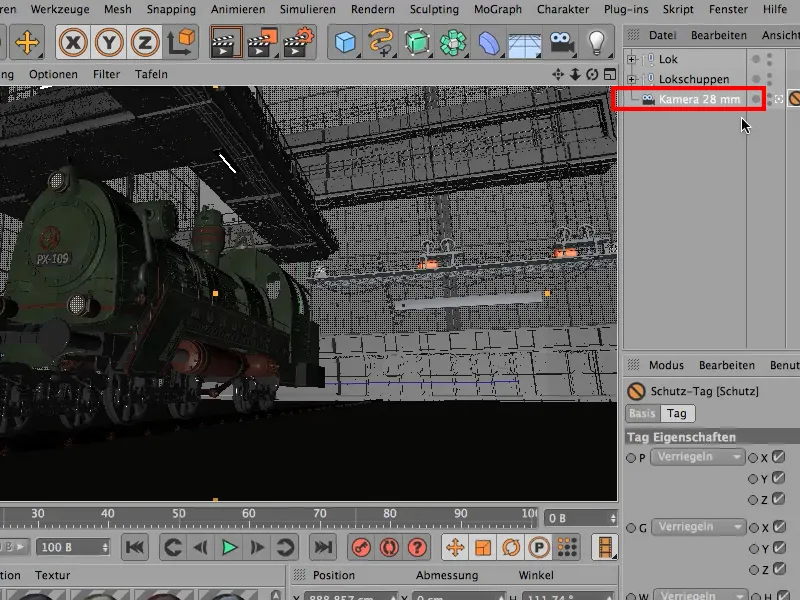This screenshot has width=800, height=600.
Task: Toggle the Y checkbox under the P lock
Action: coord(778,478)
